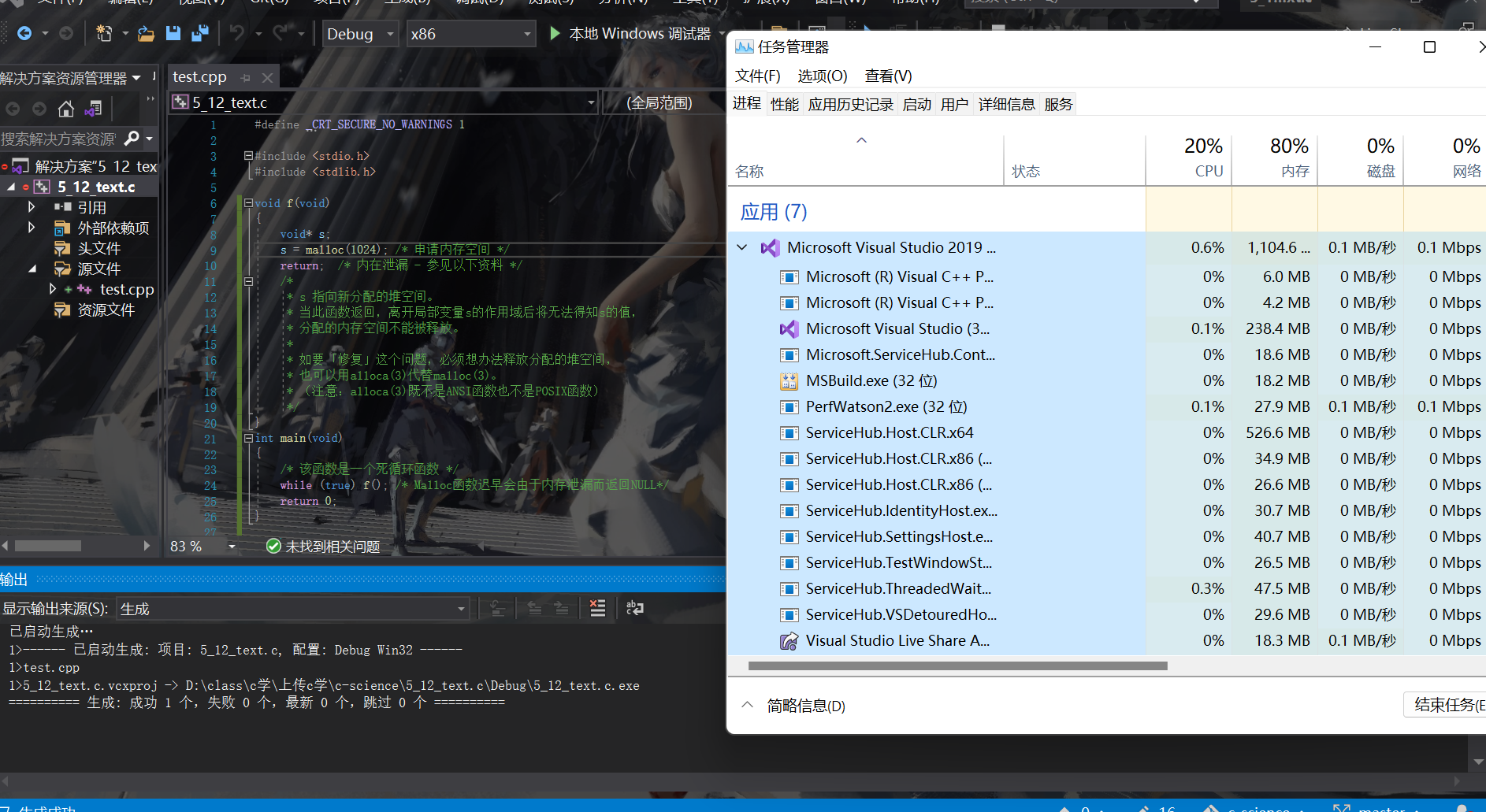This screenshot has height=812, width=1486.
Task: Click the Find Message in Code icon in Output
Action: click(x=498, y=608)
